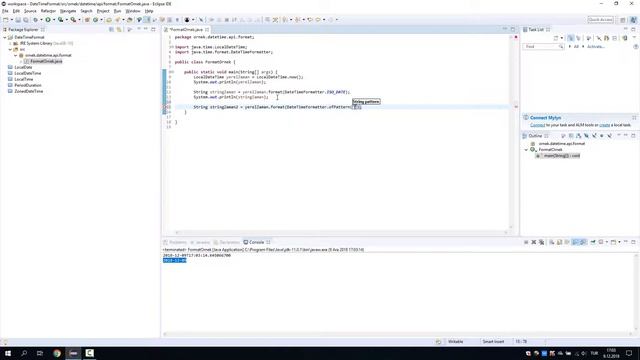Select the LocalTime project
The height and width of the screenshot is (360, 640).
pyautogui.click(x=24, y=79)
